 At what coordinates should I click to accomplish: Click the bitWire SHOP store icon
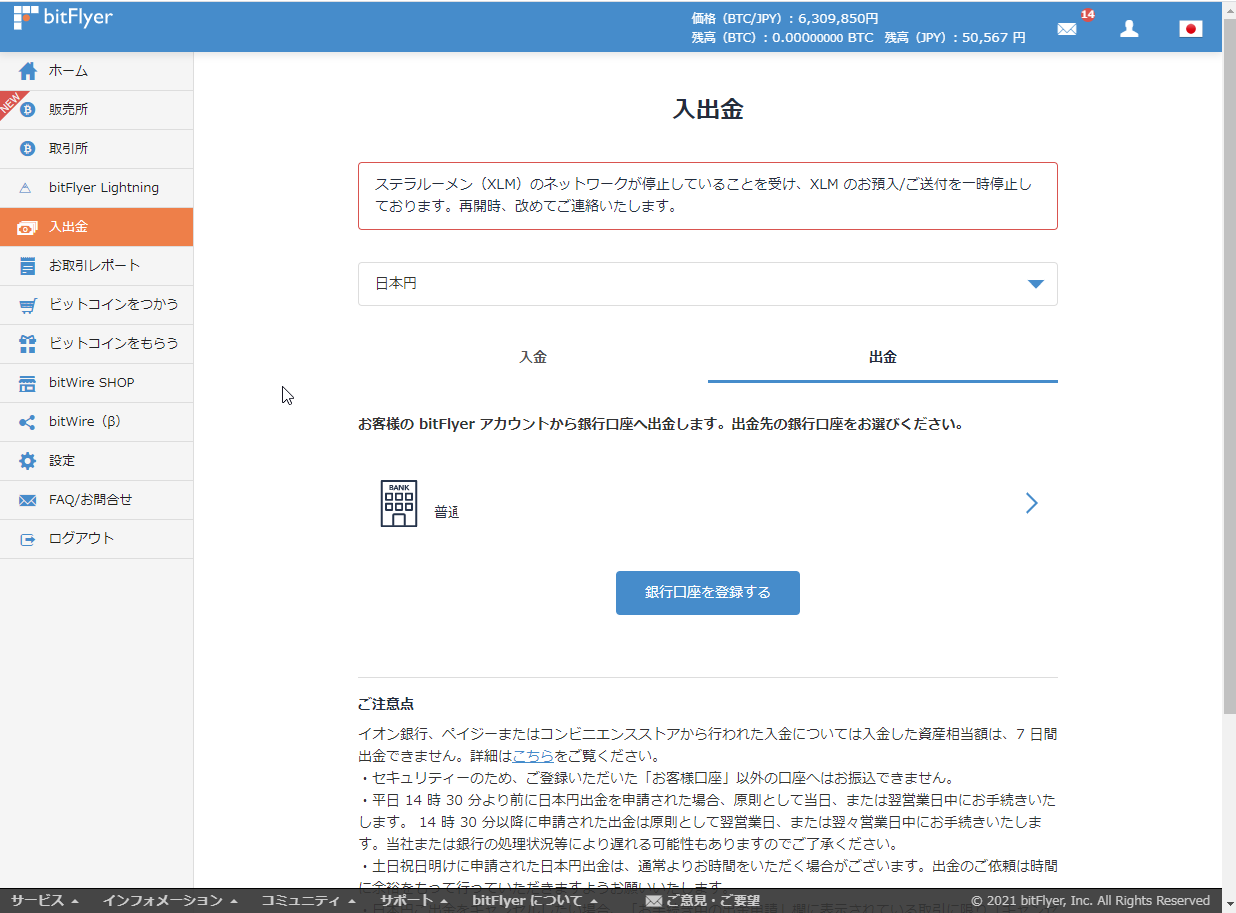pyautogui.click(x=28, y=383)
